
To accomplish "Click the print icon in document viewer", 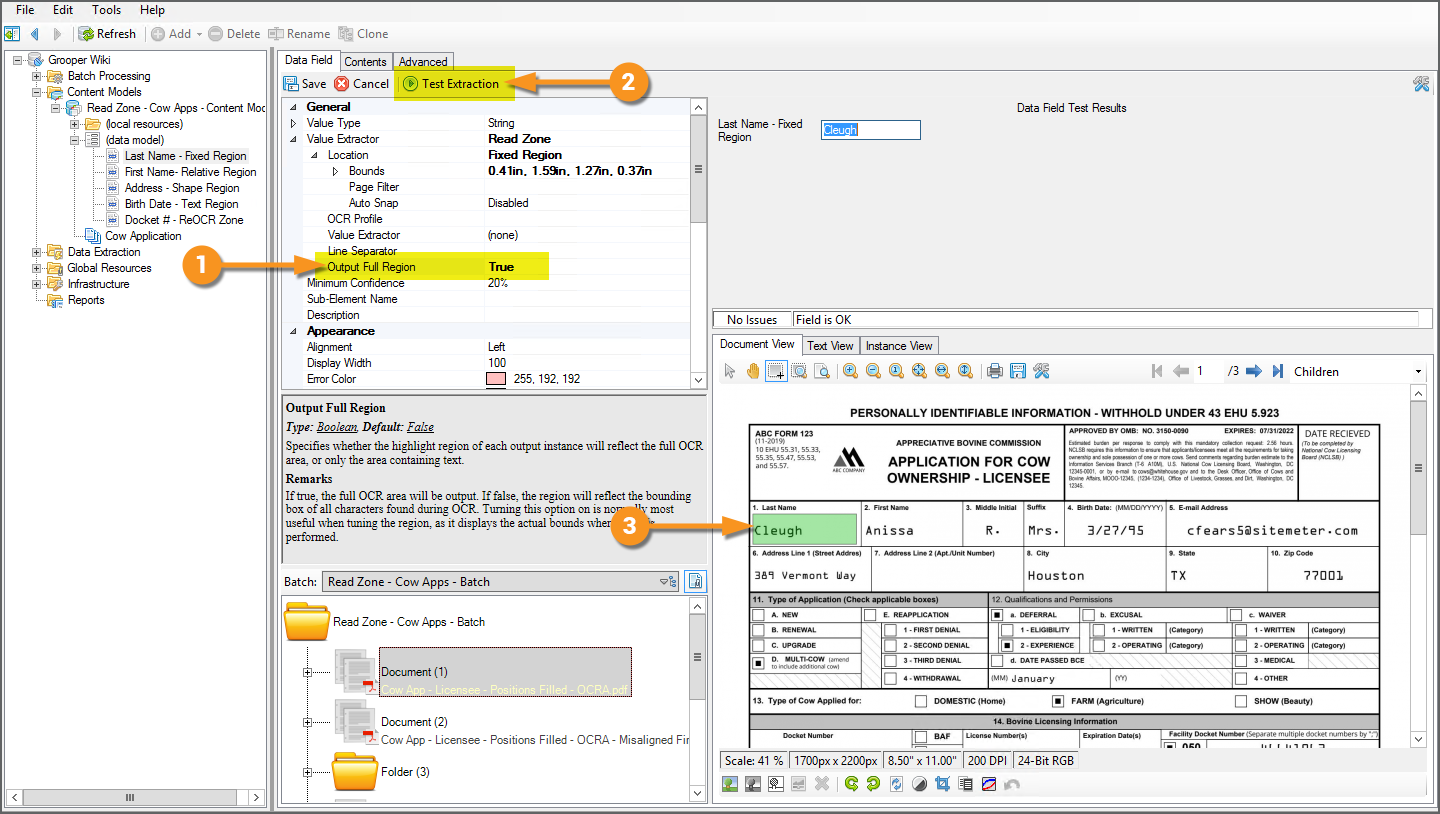I will point(995,371).
